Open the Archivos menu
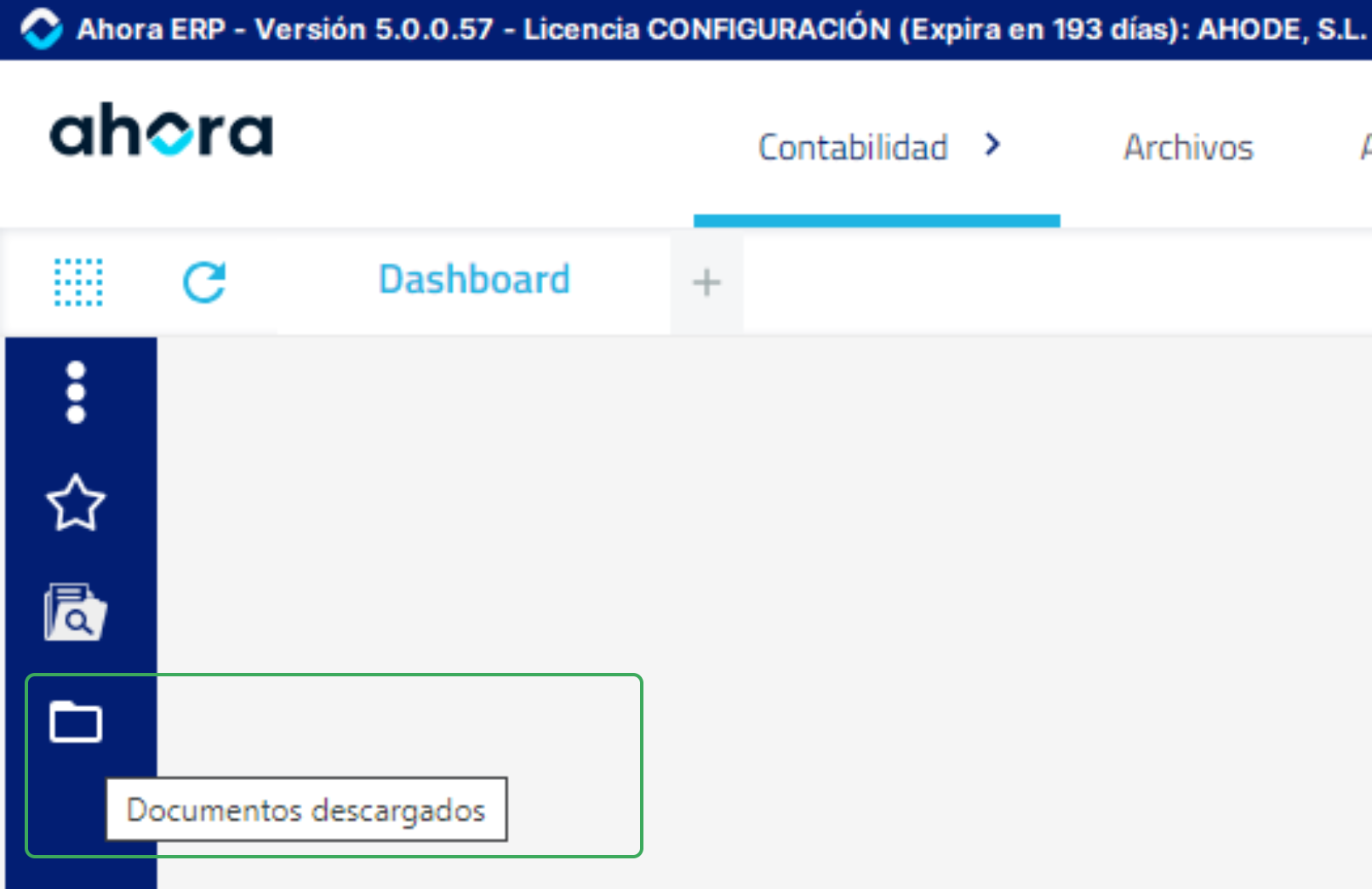This screenshot has width=1372, height=889. [x=1188, y=147]
